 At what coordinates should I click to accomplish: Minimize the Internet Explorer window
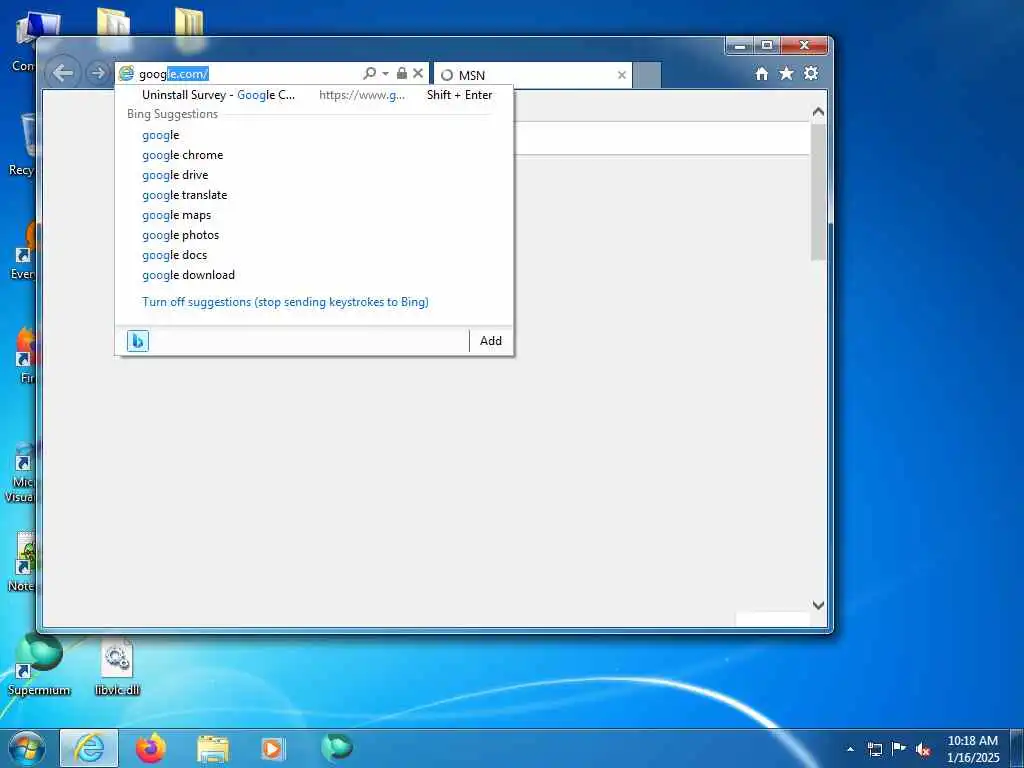click(x=740, y=46)
